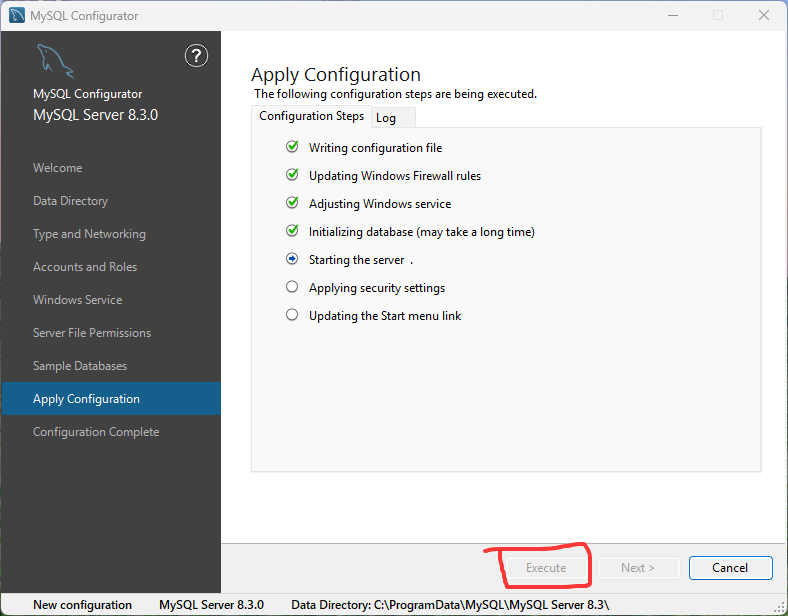Click 'MySQL Server 8.3.0' in the status bar
The width and height of the screenshot is (788, 616).
click(212, 605)
